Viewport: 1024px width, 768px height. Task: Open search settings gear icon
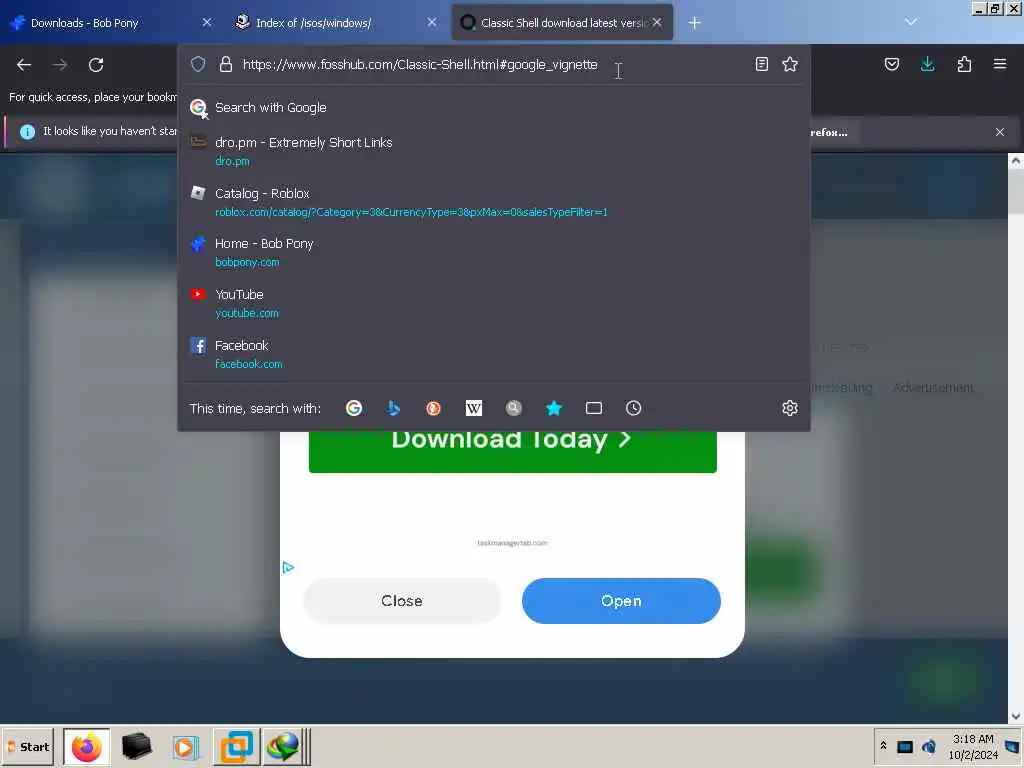click(790, 408)
